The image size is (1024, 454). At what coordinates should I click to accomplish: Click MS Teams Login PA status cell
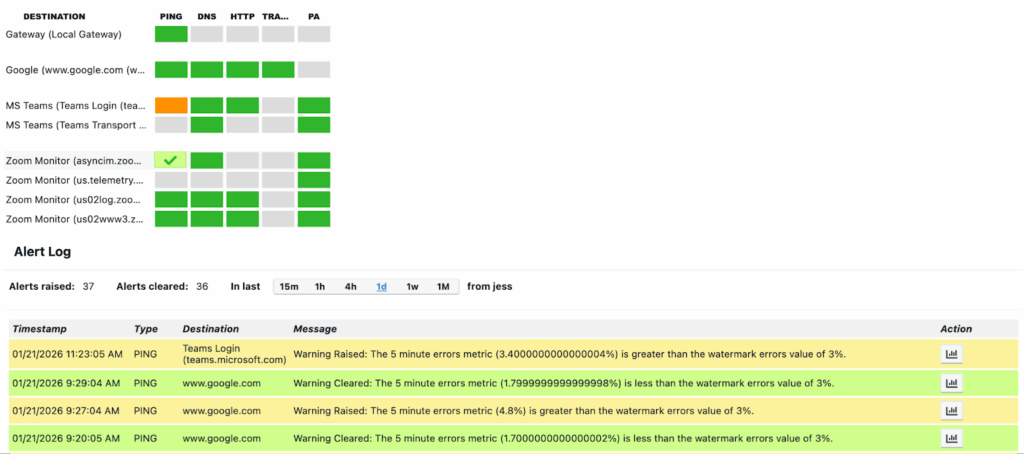(x=314, y=105)
